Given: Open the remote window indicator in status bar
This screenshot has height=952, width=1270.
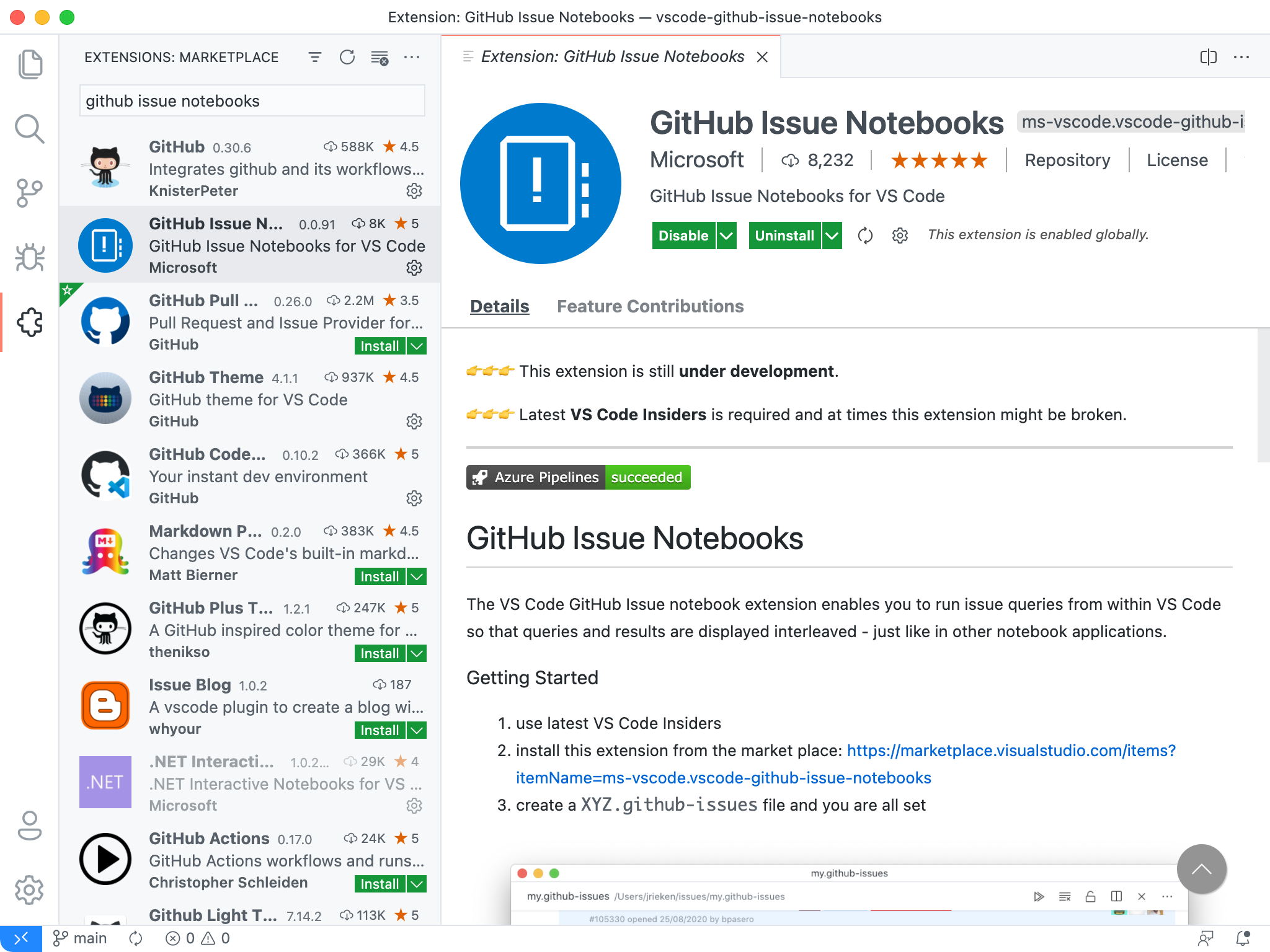Looking at the screenshot, I should point(20,938).
